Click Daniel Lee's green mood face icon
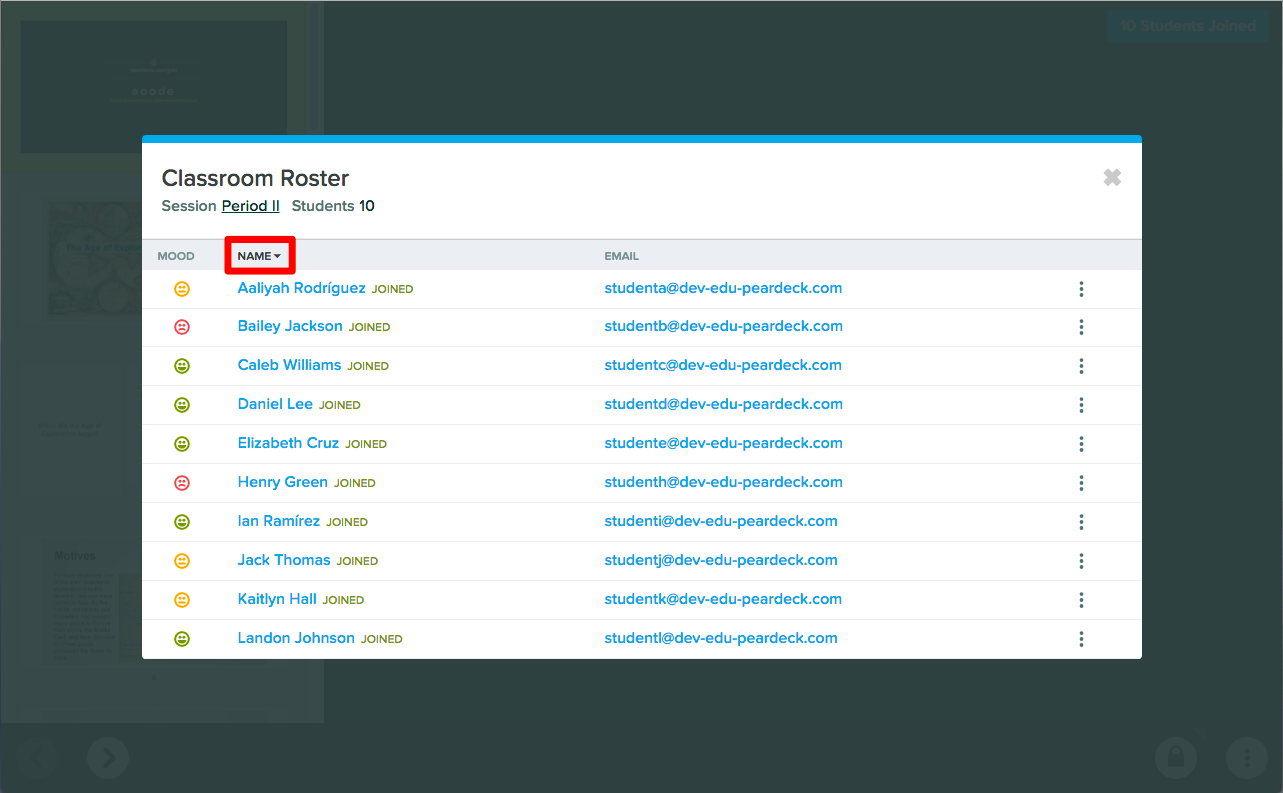The width and height of the screenshot is (1283, 793). tap(182, 405)
